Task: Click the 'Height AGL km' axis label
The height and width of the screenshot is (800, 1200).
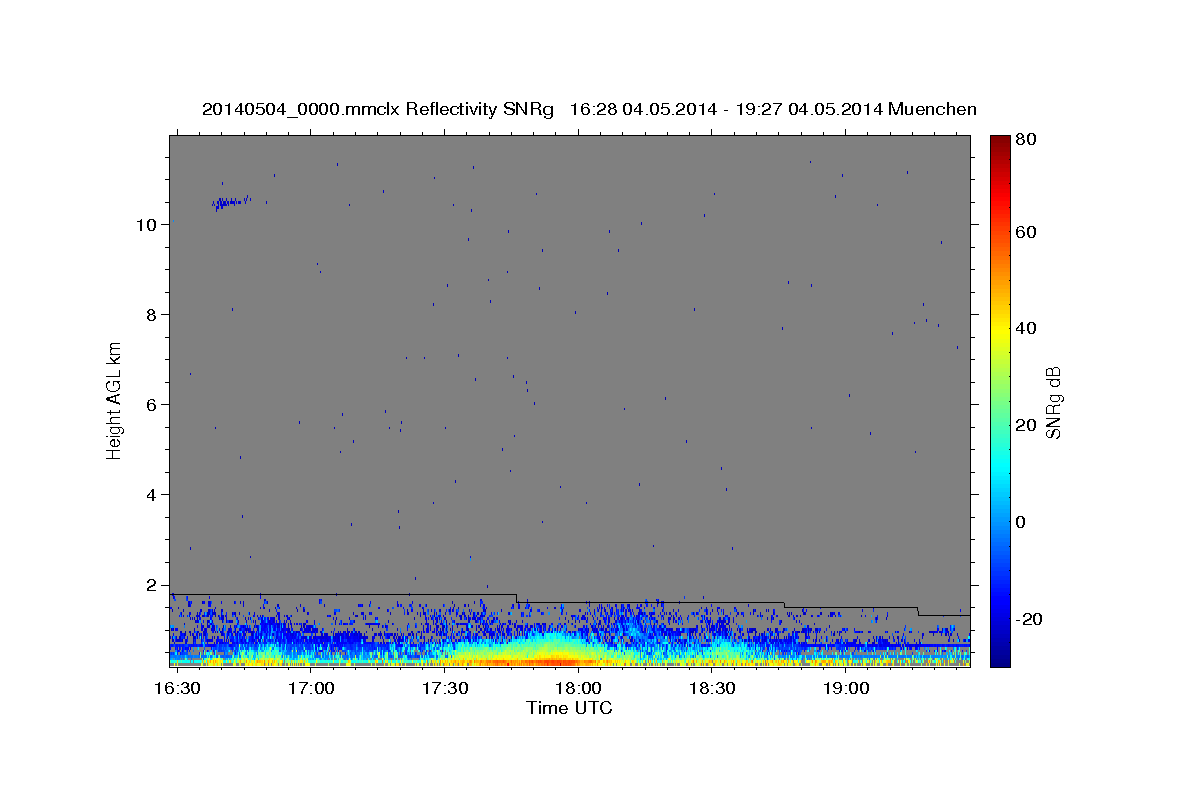Action: tap(114, 400)
